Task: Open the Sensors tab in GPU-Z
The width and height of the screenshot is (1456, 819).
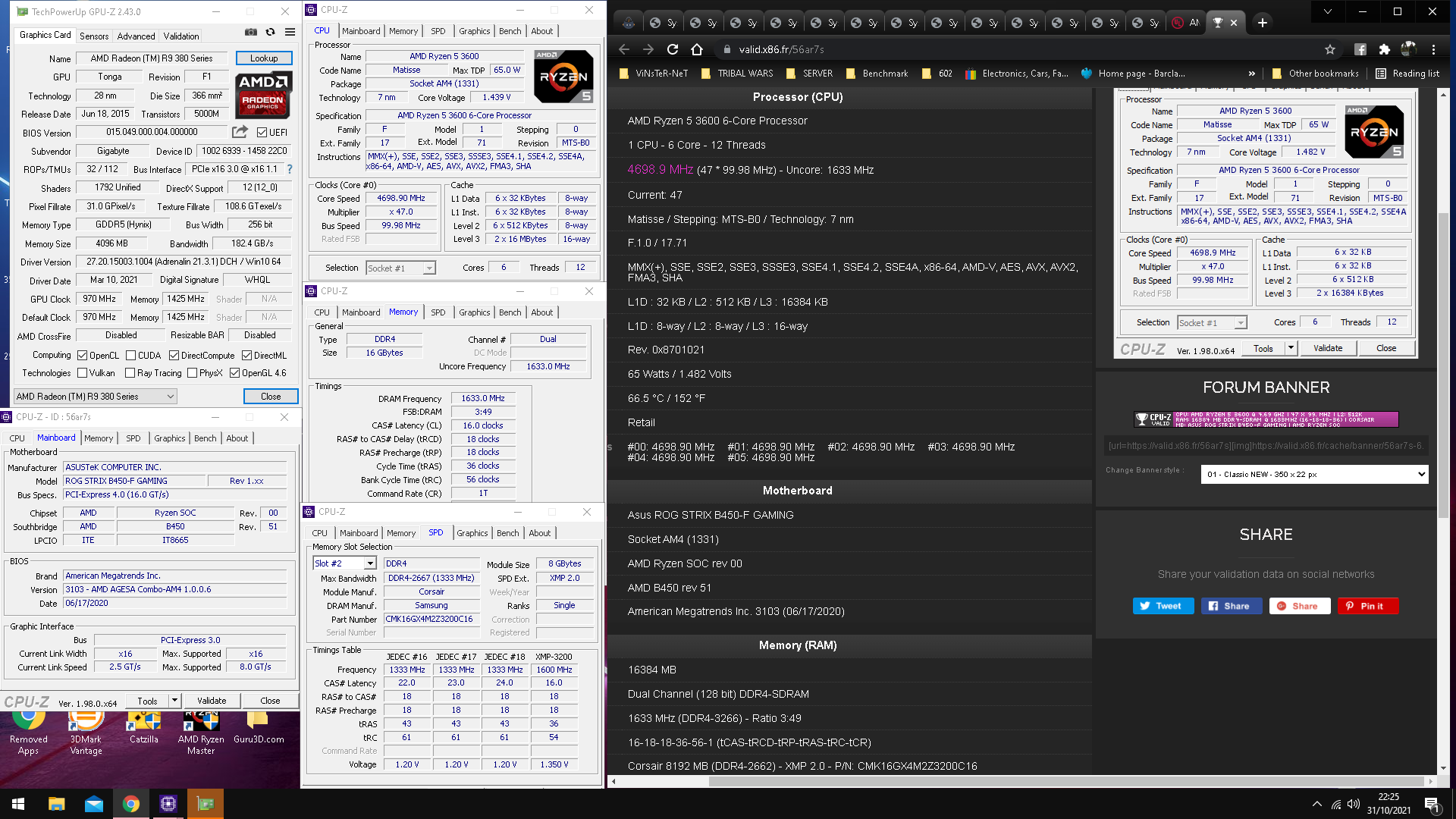Action: [x=94, y=36]
